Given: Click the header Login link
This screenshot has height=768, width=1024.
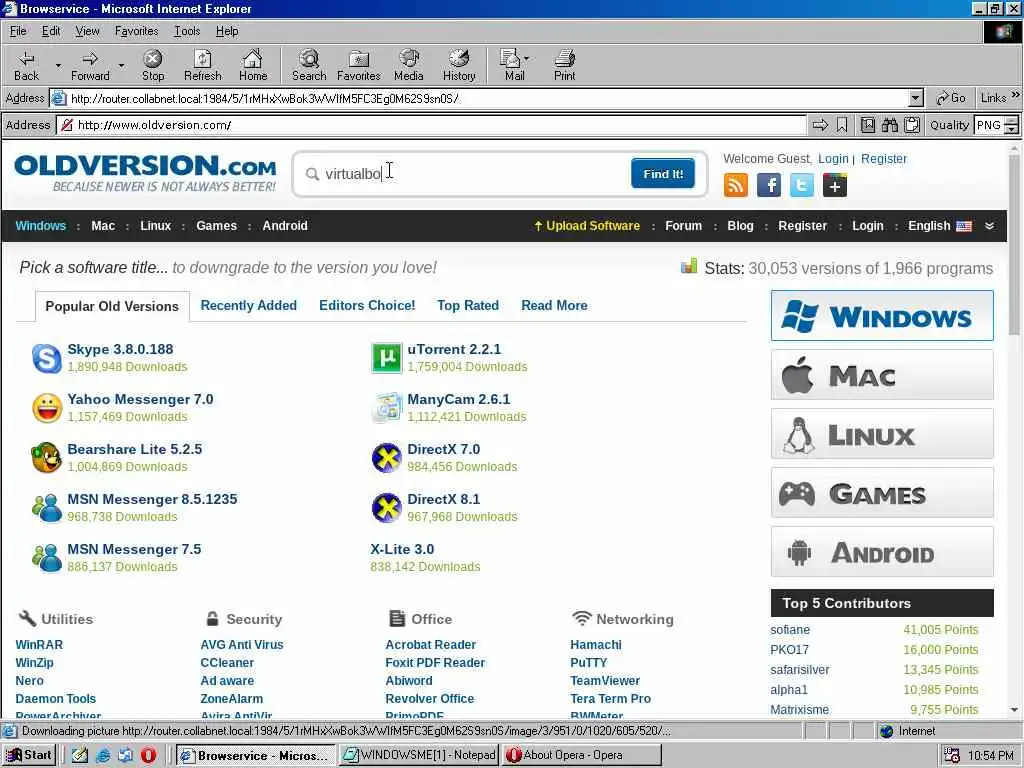Looking at the screenshot, I should [x=833, y=159].
